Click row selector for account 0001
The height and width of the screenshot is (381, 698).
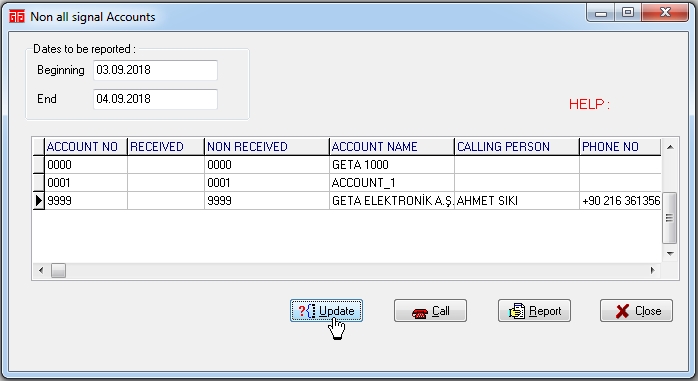pos(39,182)
